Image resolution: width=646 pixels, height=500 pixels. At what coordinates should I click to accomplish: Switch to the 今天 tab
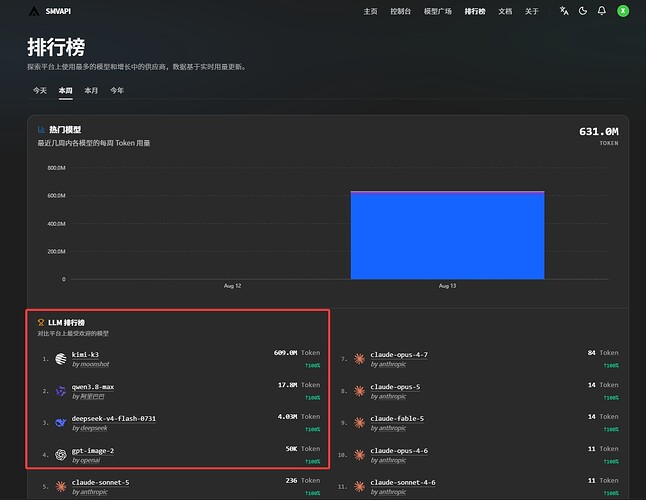click(40, 90)
